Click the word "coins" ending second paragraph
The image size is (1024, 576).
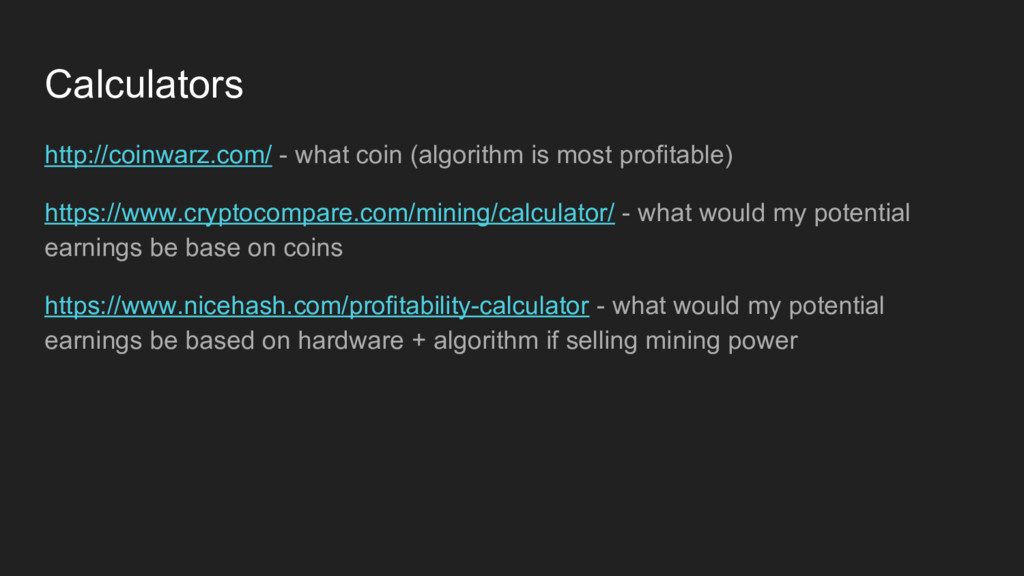(x=313, y=248)
